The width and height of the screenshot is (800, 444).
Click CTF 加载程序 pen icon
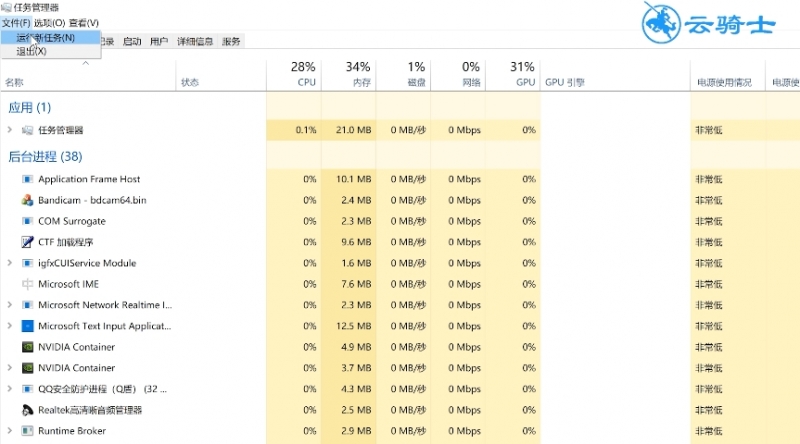click(28, 242)
